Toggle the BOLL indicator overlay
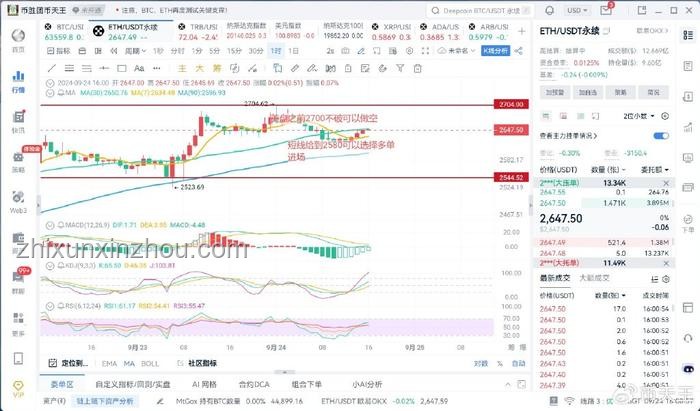The height and width of the screenshot is (411, 700). click(x=150, y=363)
